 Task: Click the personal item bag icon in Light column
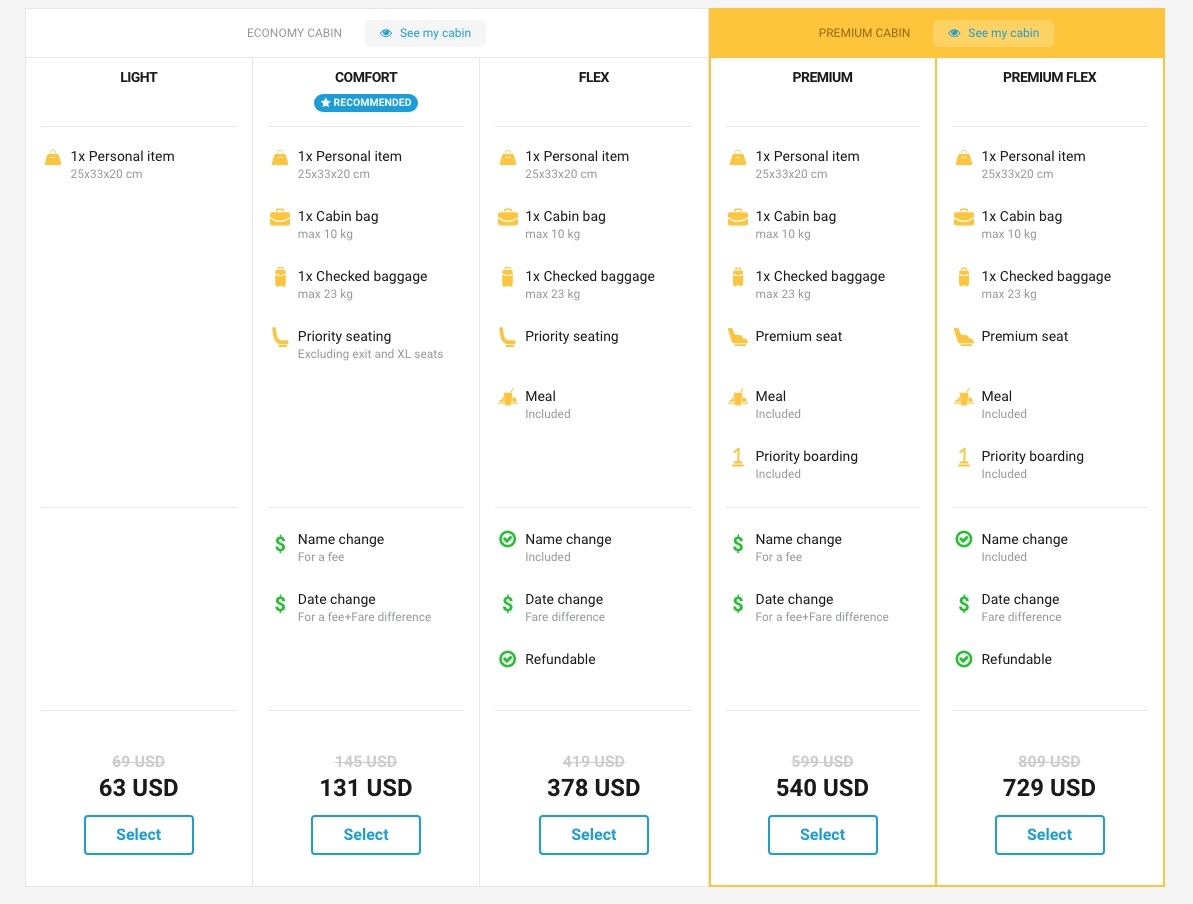[53, 158]
